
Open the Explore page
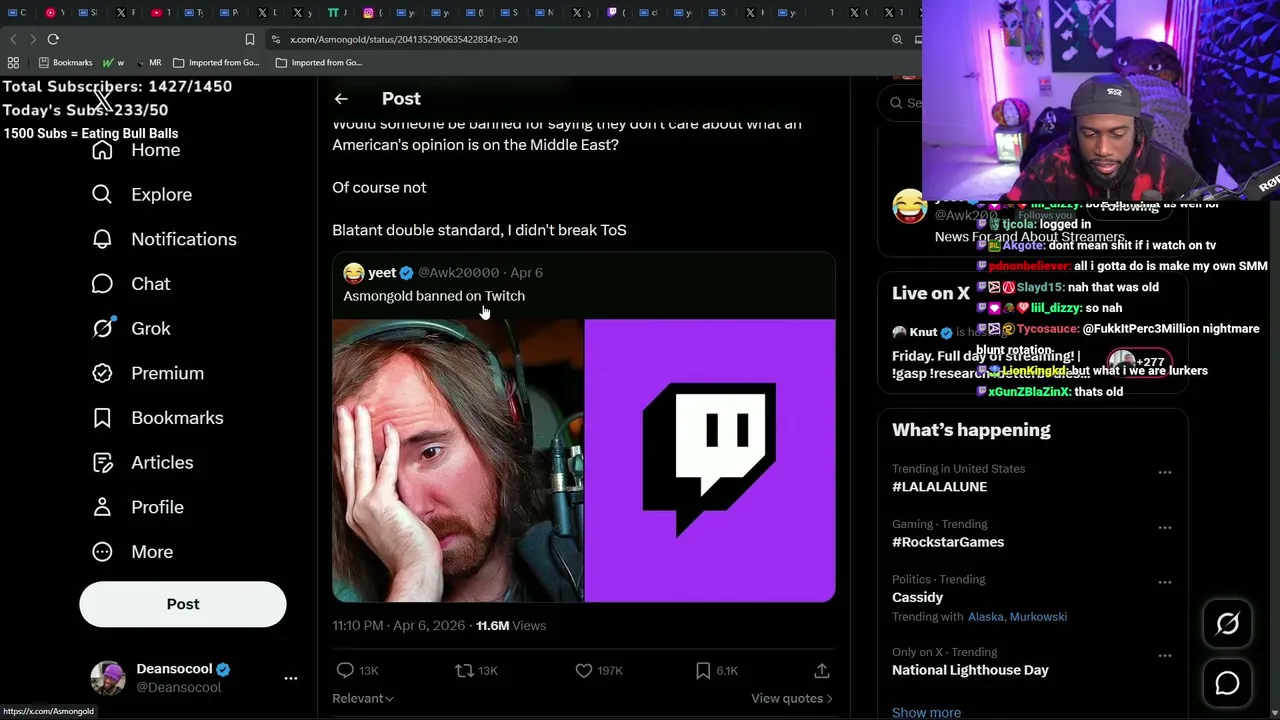[x=142, y=194]
